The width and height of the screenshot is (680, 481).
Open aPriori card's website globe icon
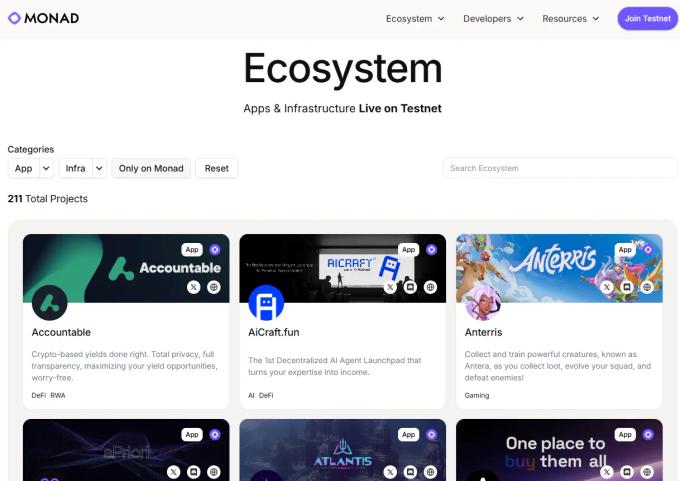(214, 472)
